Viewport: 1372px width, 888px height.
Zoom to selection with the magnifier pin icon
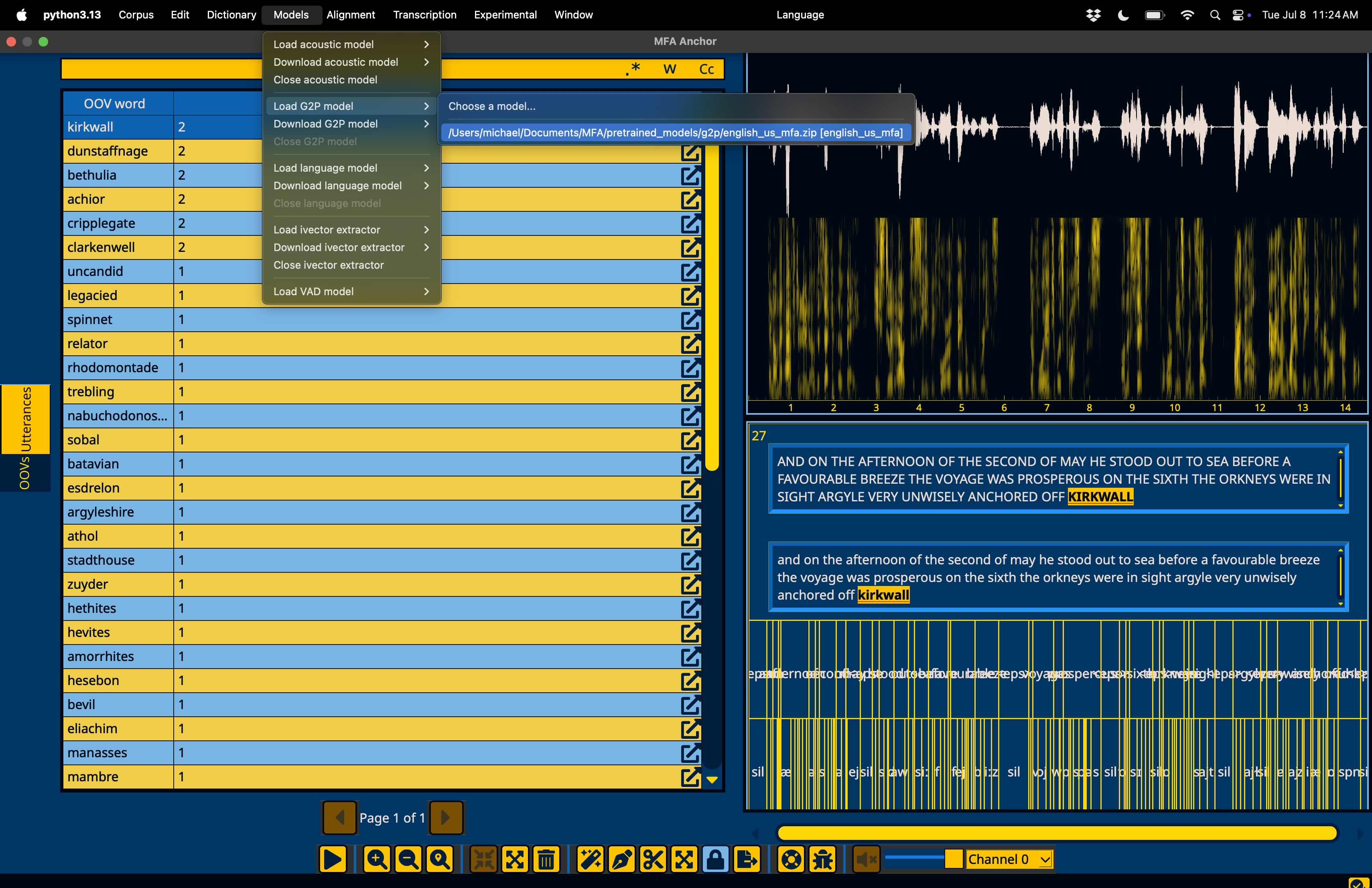(x=440, y=859)
